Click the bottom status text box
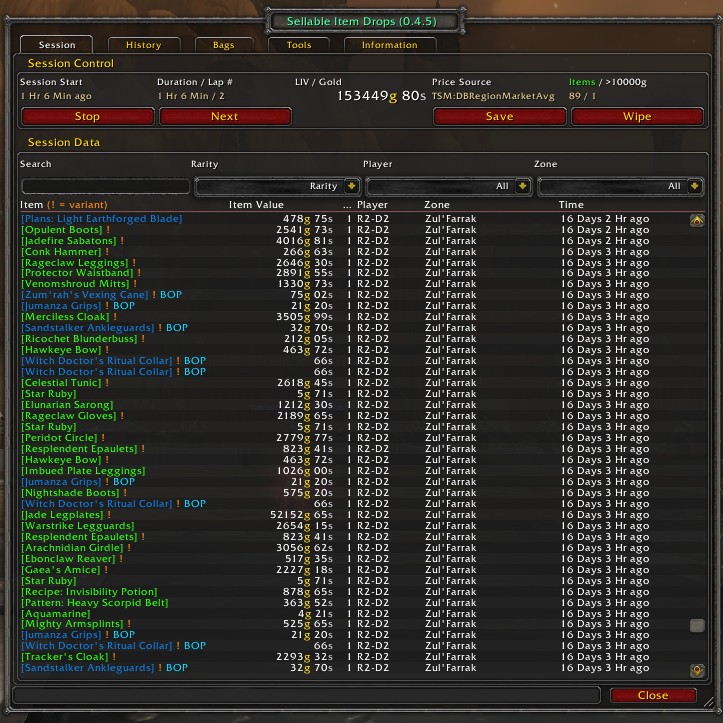Viewport: 723px width, 723px height. pos(307,695)
